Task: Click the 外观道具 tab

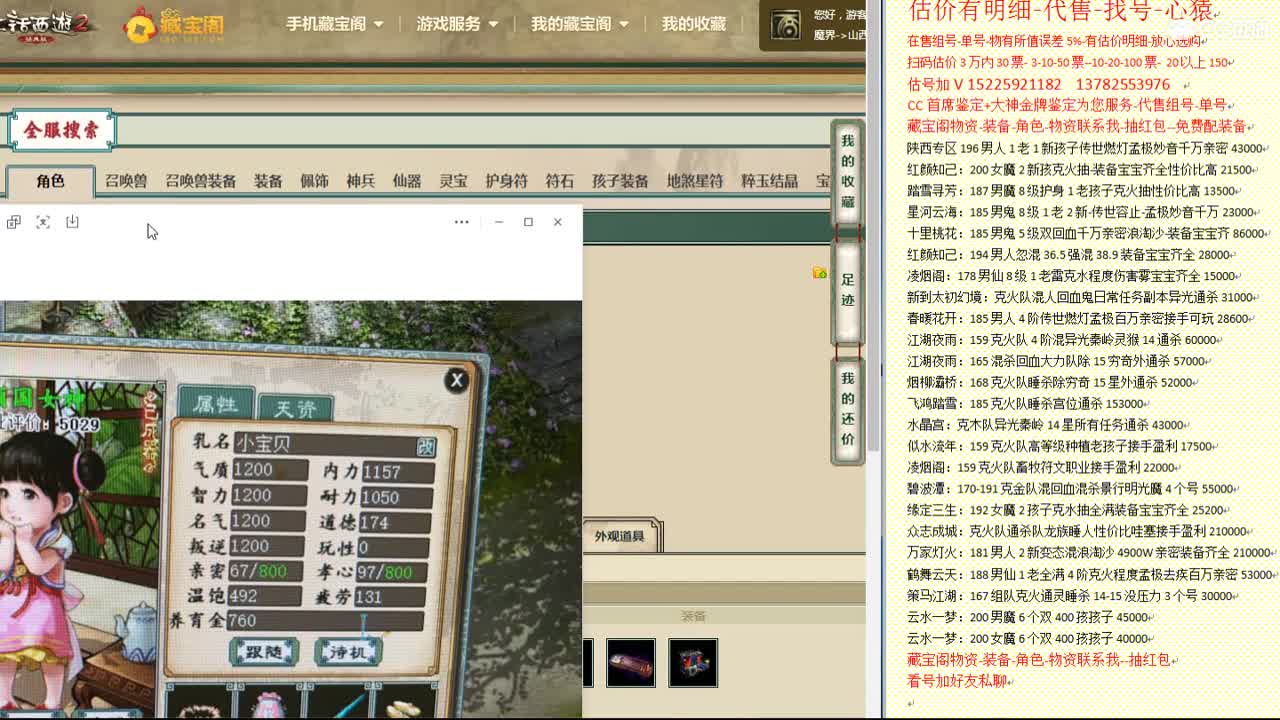Action: click(x=619, y=536)
